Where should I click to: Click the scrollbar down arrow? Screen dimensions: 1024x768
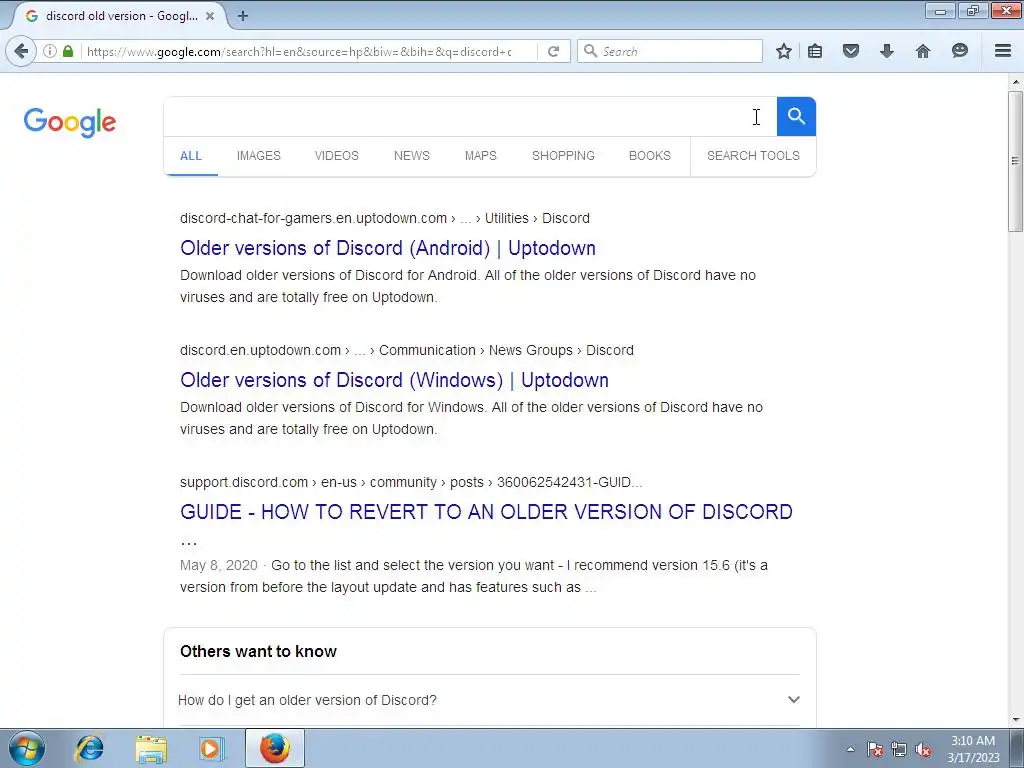[x=1015, y=720]
